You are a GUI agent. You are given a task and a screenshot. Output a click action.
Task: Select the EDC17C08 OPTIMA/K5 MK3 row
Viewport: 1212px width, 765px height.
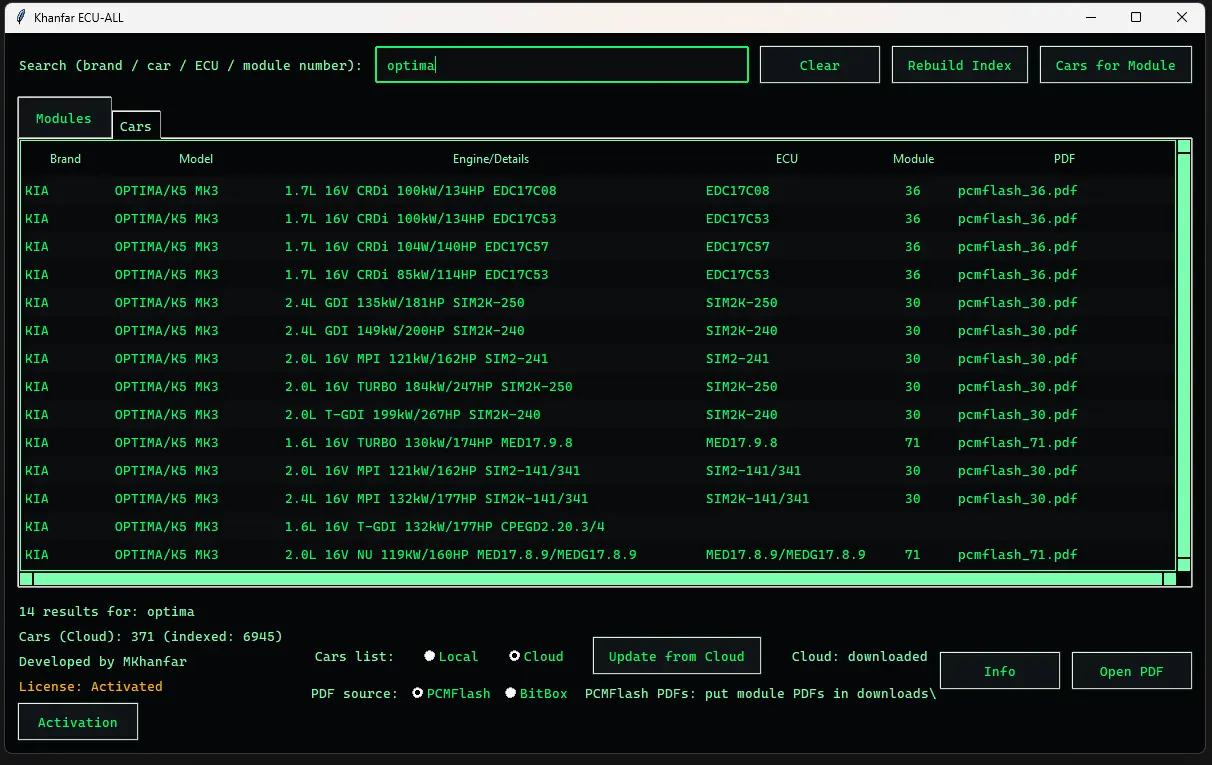(x=400, y=190)
